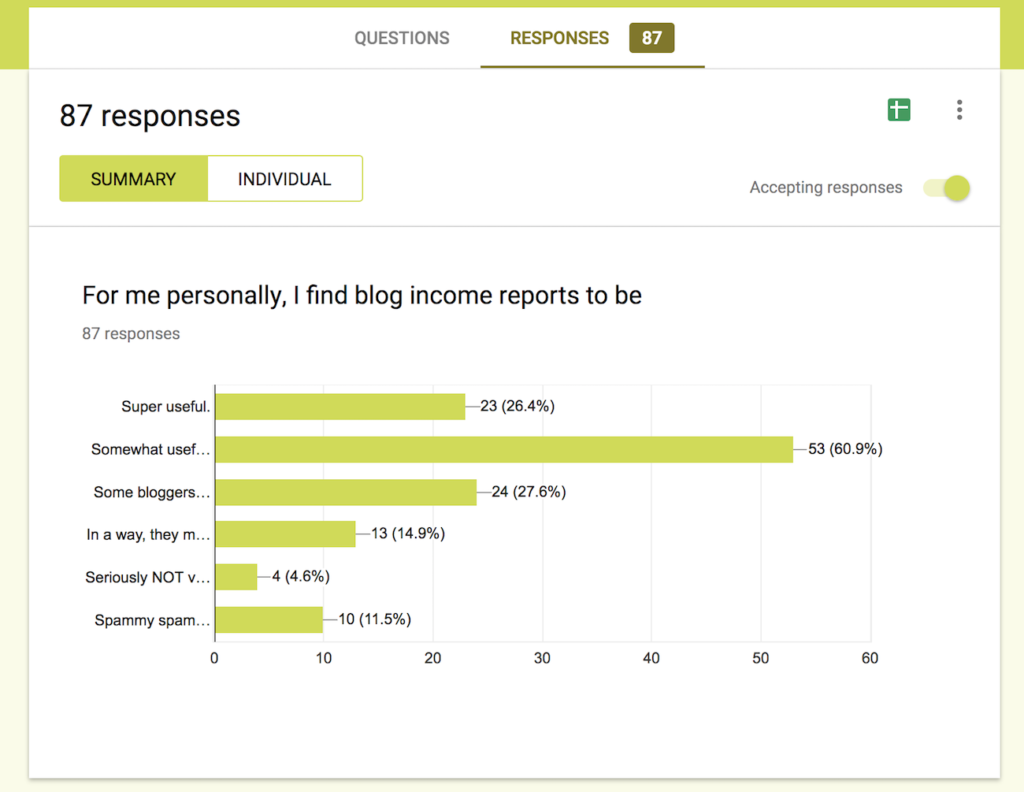Viewport: 1024px width, 792px height.
Task: Click the 'In a way, they m…' bar
Action: coord(285,534)
